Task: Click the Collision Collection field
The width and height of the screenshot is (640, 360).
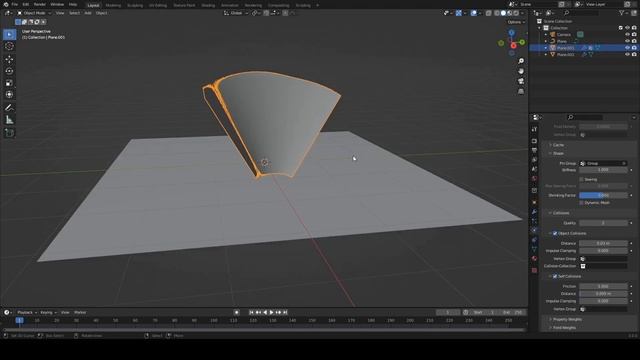Action: pyautogui.click(x=603, y=266)
